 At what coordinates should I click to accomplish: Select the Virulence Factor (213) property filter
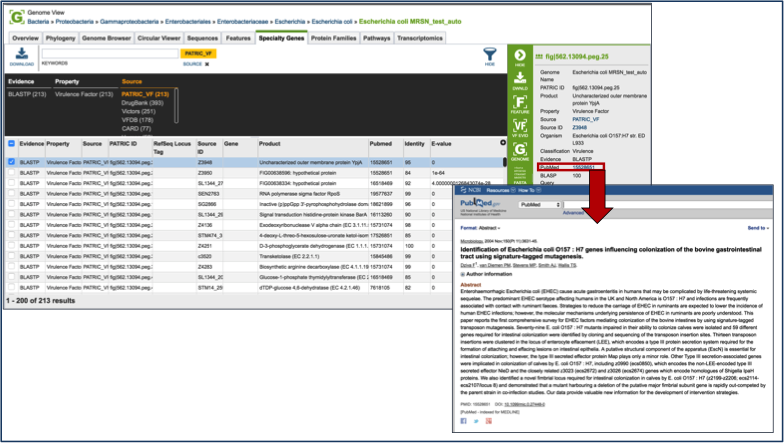[84, 94]
